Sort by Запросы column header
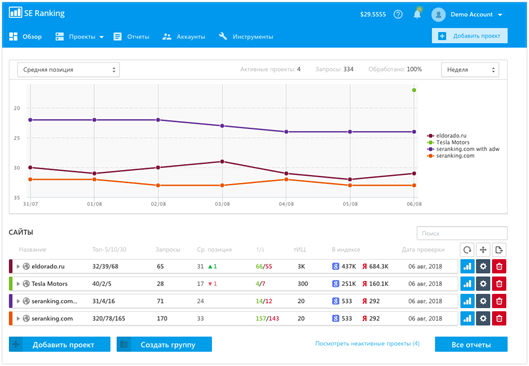Screen dimensions: 529x366 [x=168, y=250]
